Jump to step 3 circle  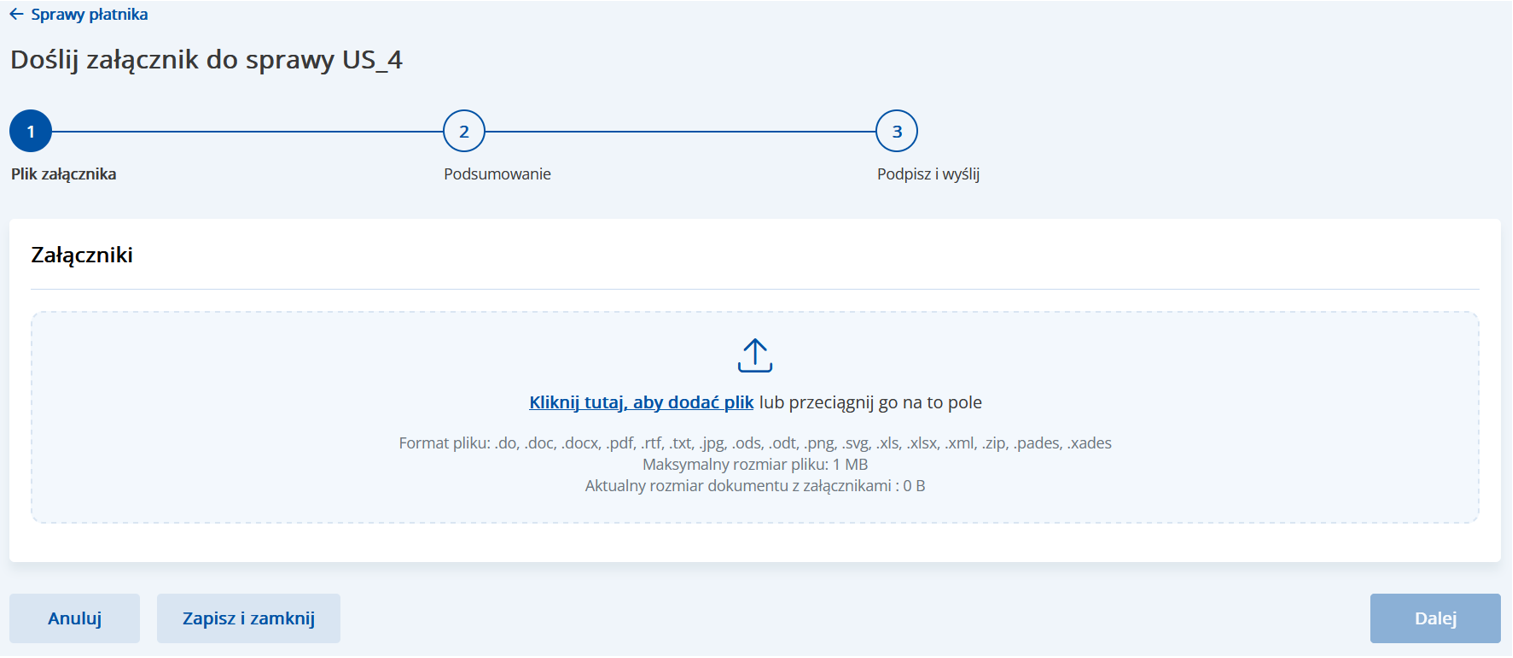[x=897, y=131]
